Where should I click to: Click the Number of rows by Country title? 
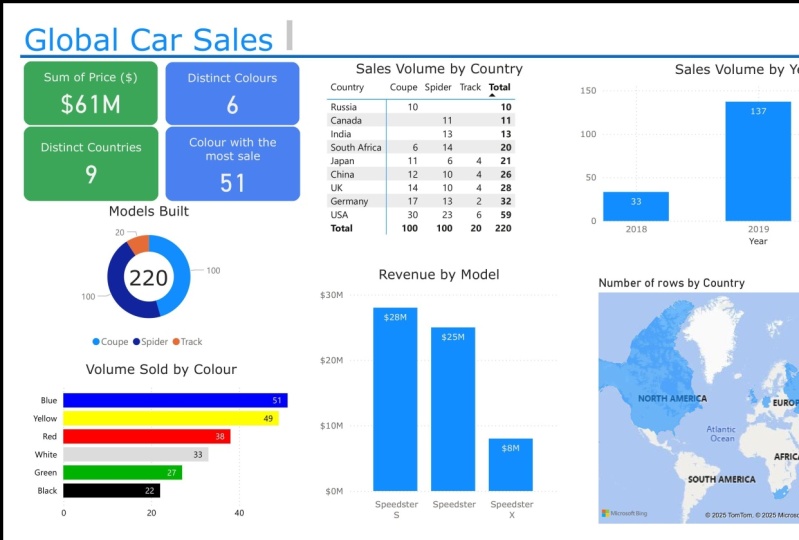672,283
